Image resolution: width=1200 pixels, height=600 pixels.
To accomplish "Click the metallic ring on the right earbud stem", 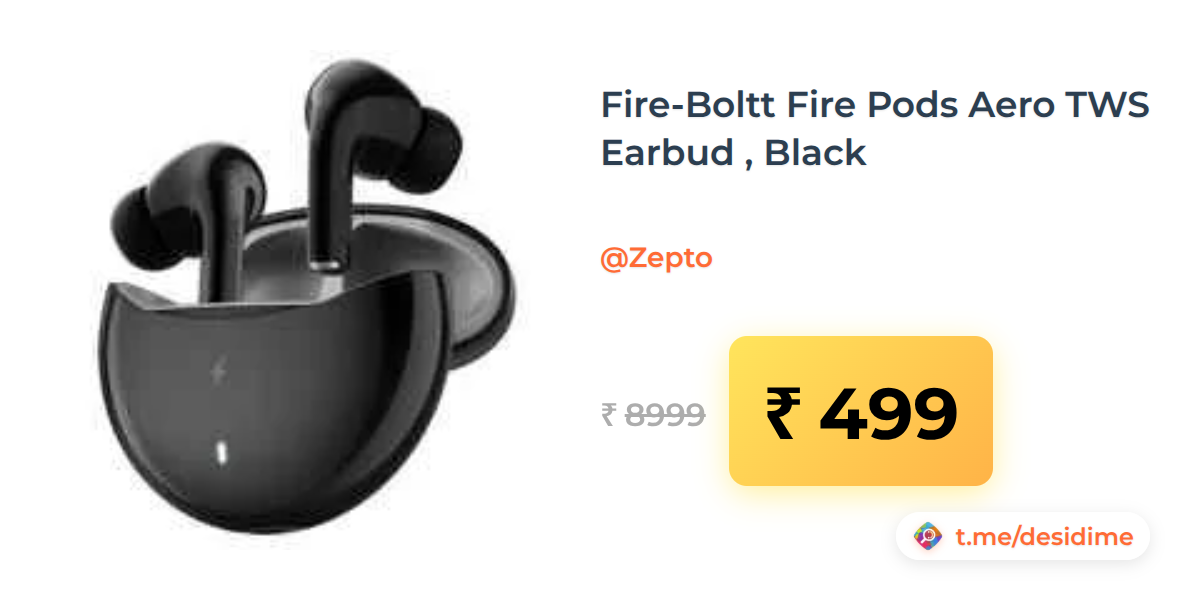I will pyautogui.click(x=325, y=263).
